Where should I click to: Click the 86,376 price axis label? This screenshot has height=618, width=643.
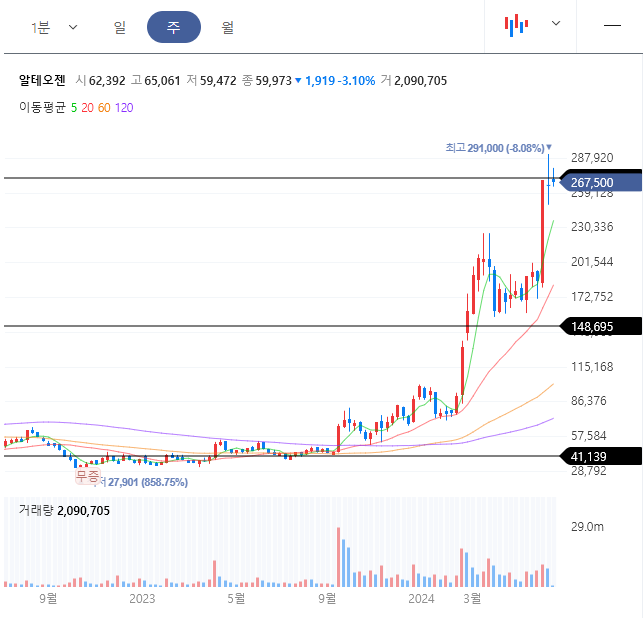tap(588, 401)
